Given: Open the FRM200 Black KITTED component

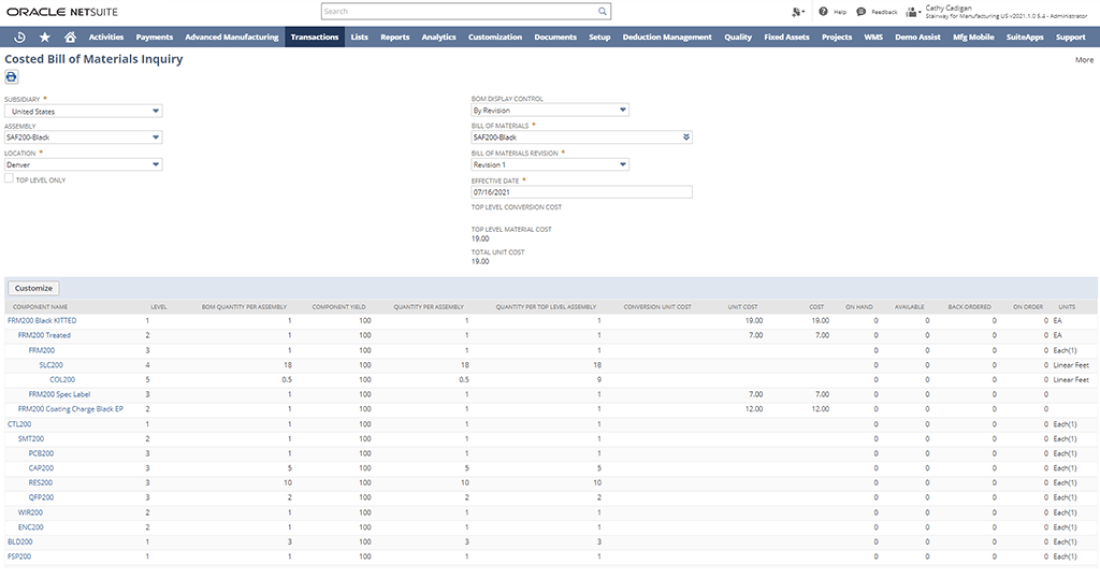Looking at the screenshot, I should pyautogui.click(x=42, y=321).
